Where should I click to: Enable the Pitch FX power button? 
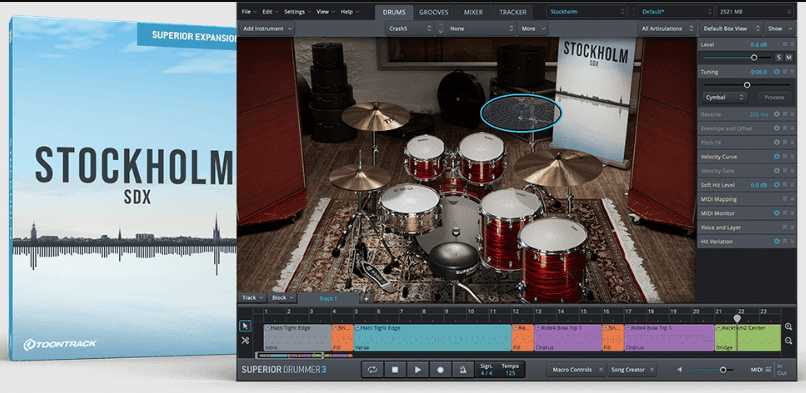click(777, 142)
